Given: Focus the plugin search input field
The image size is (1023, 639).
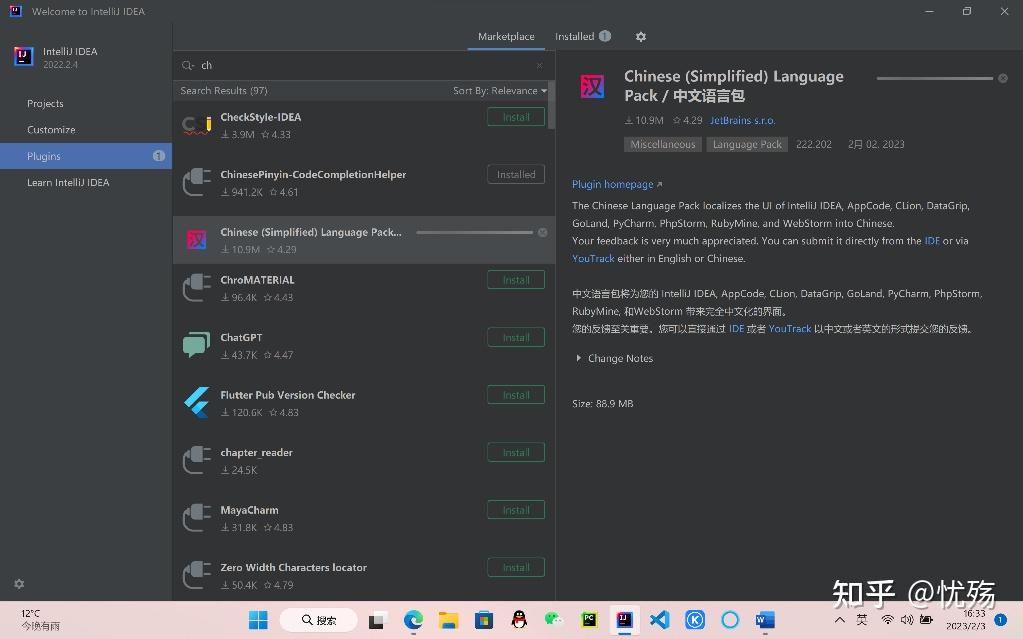Looking at the screenshot, I should pos(365,65).
